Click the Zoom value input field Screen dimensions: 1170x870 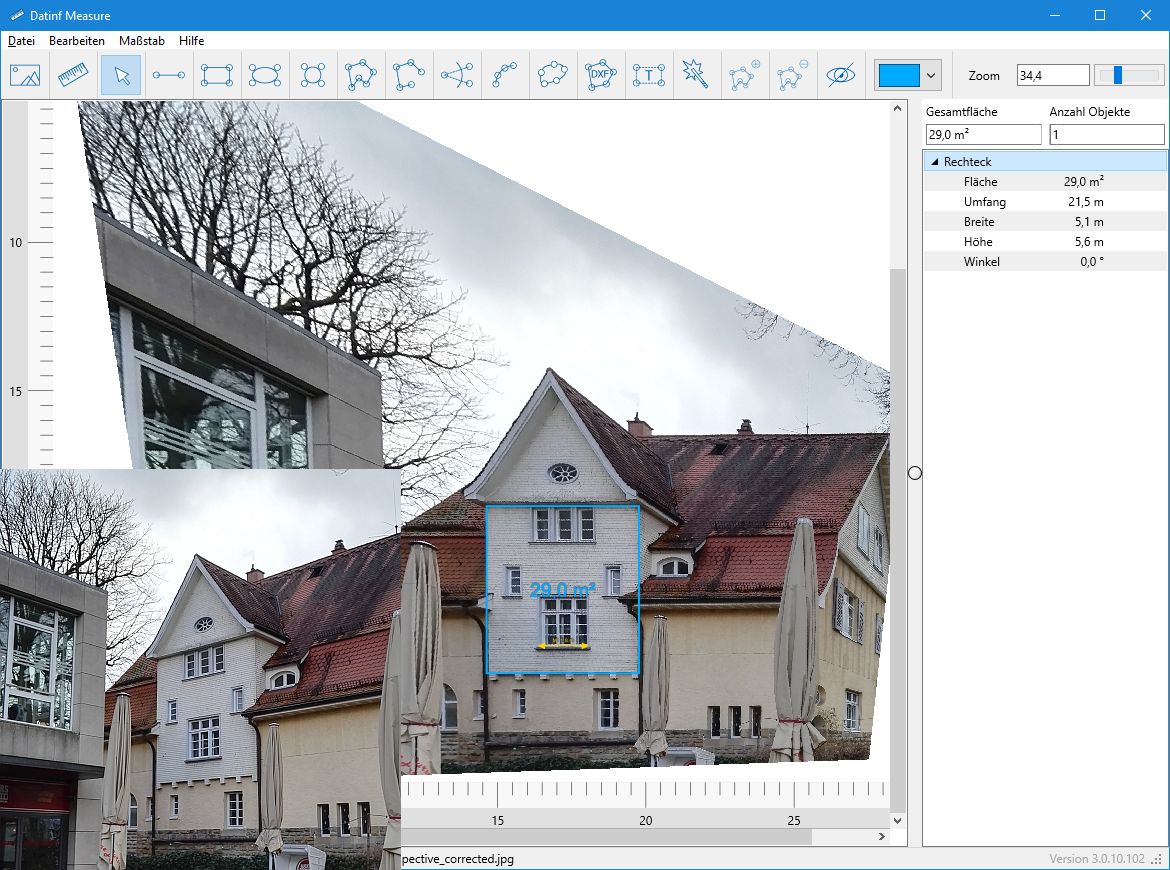click(1052, 75)
